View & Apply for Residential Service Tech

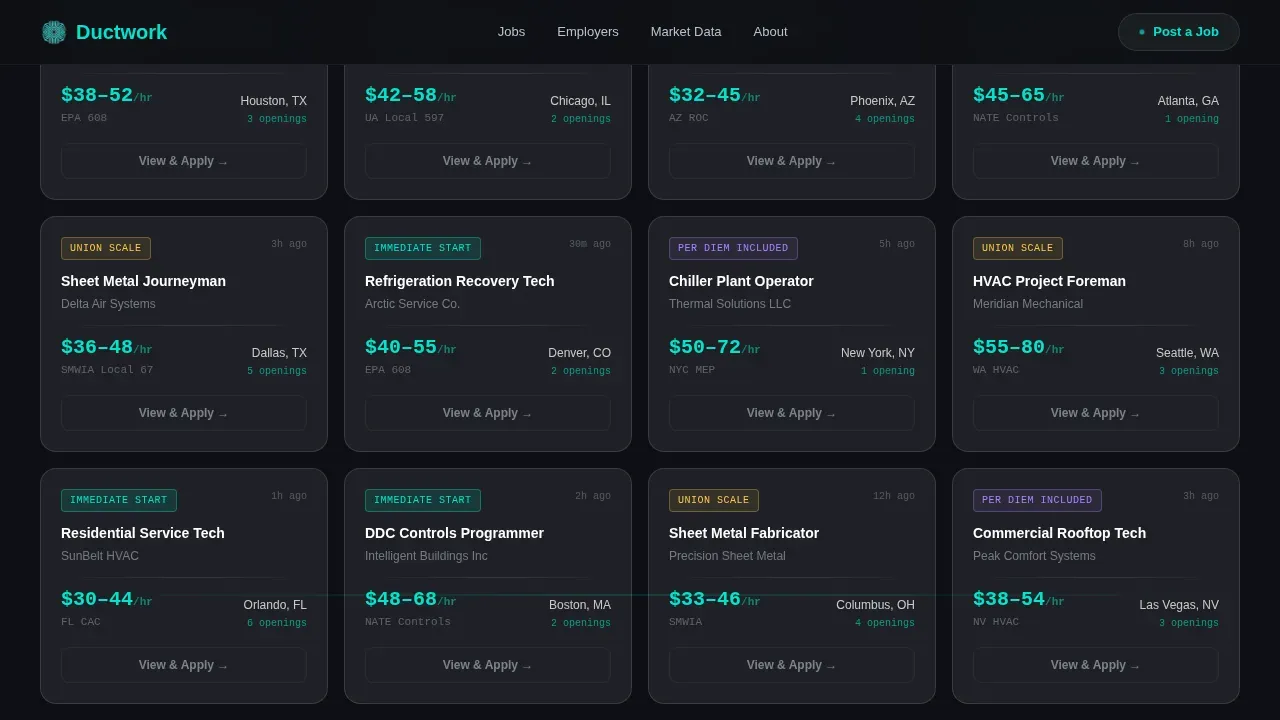184,665
